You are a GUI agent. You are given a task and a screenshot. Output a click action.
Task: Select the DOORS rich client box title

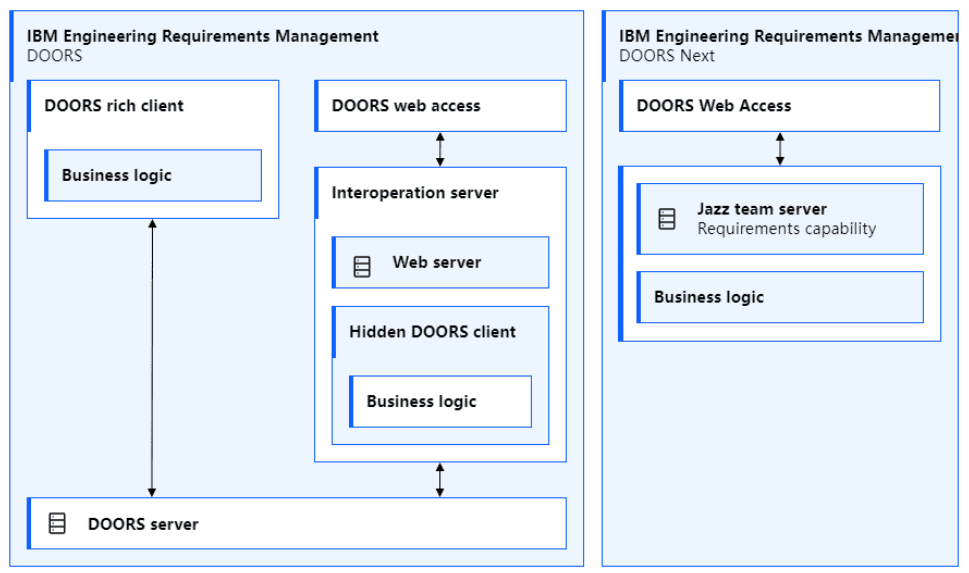tap(114, 105)
